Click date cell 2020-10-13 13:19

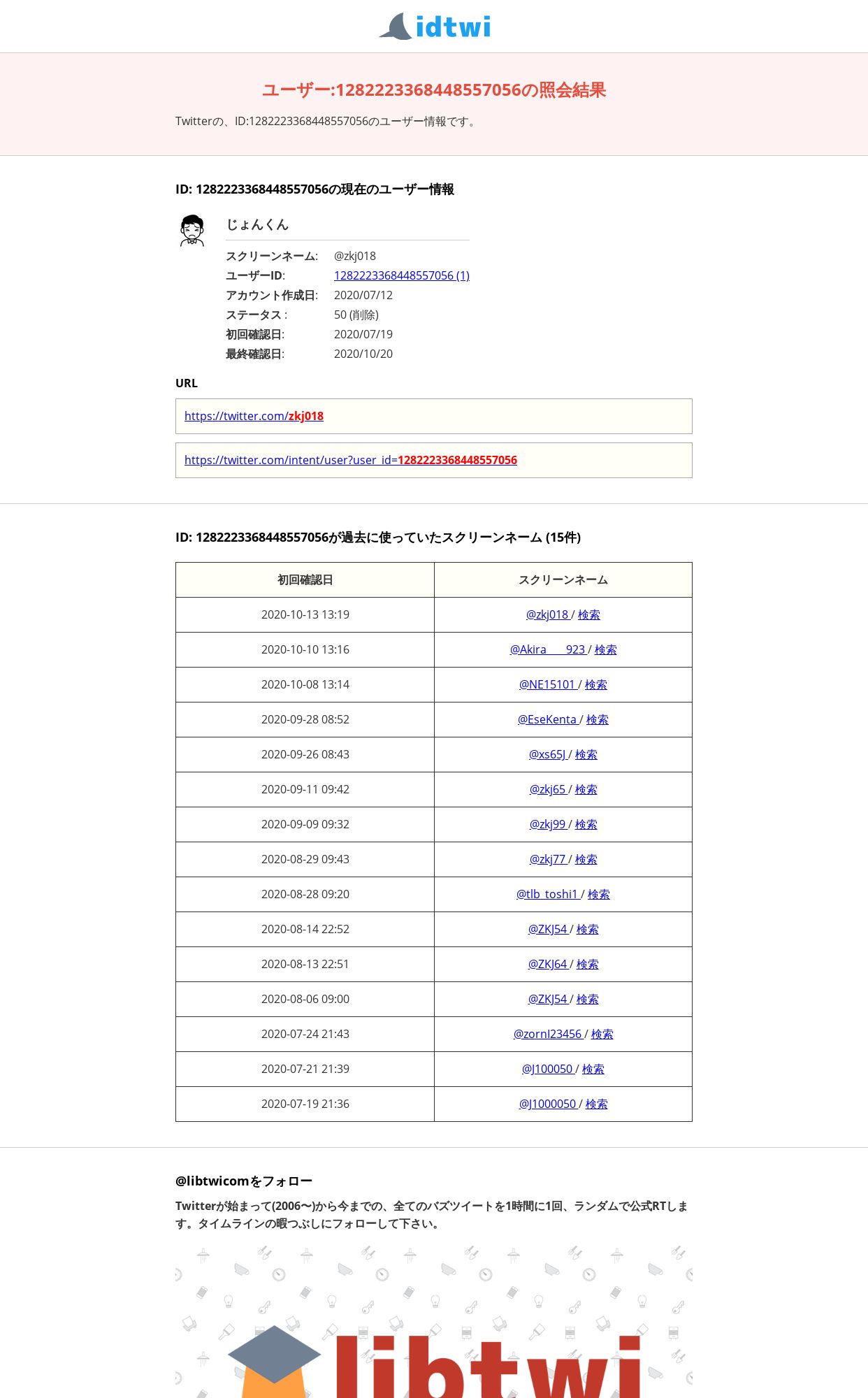click(x=305, y=614)
